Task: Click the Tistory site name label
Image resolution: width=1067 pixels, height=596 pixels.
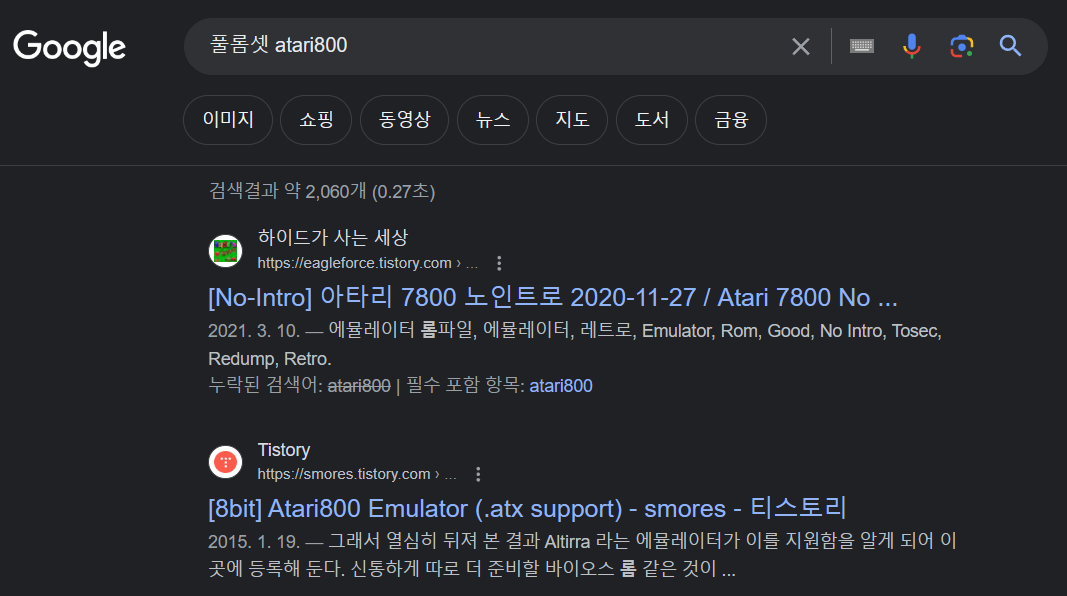Action: point(284,450)
